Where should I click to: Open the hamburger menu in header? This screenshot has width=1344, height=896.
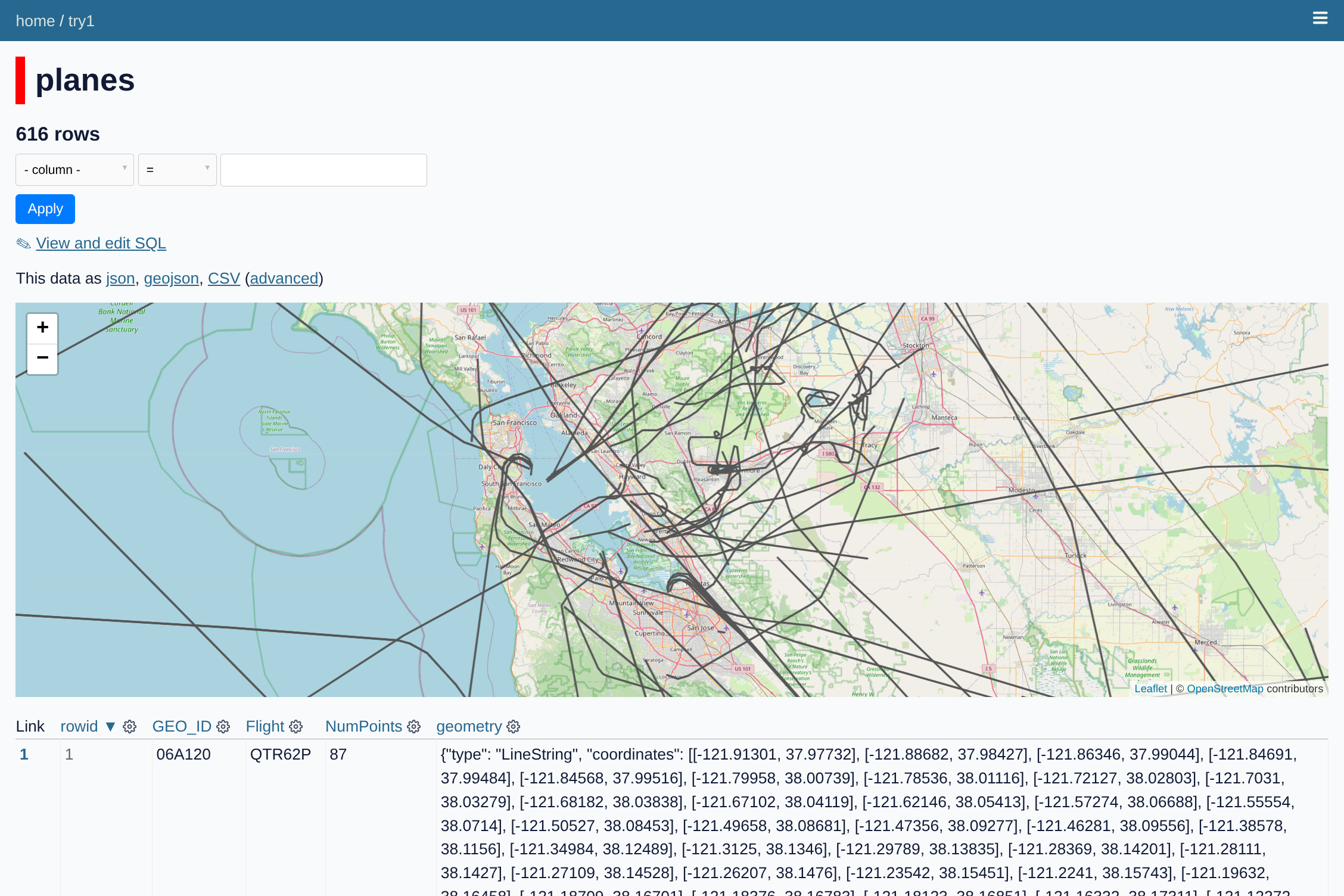pyautogui.click(x=1320, y=18)
